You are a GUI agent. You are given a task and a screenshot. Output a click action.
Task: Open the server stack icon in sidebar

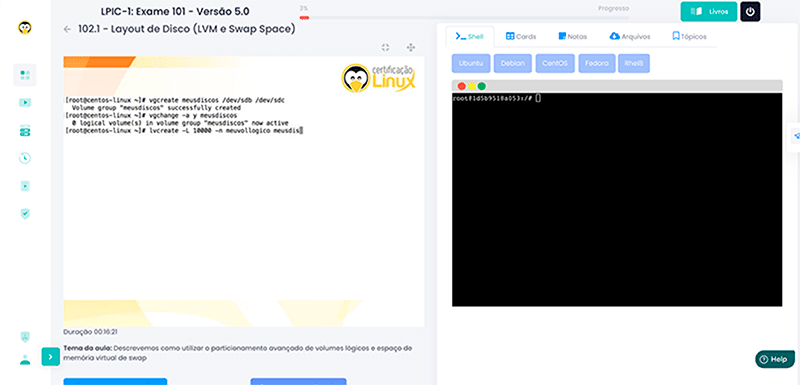[x=24, y=131]
